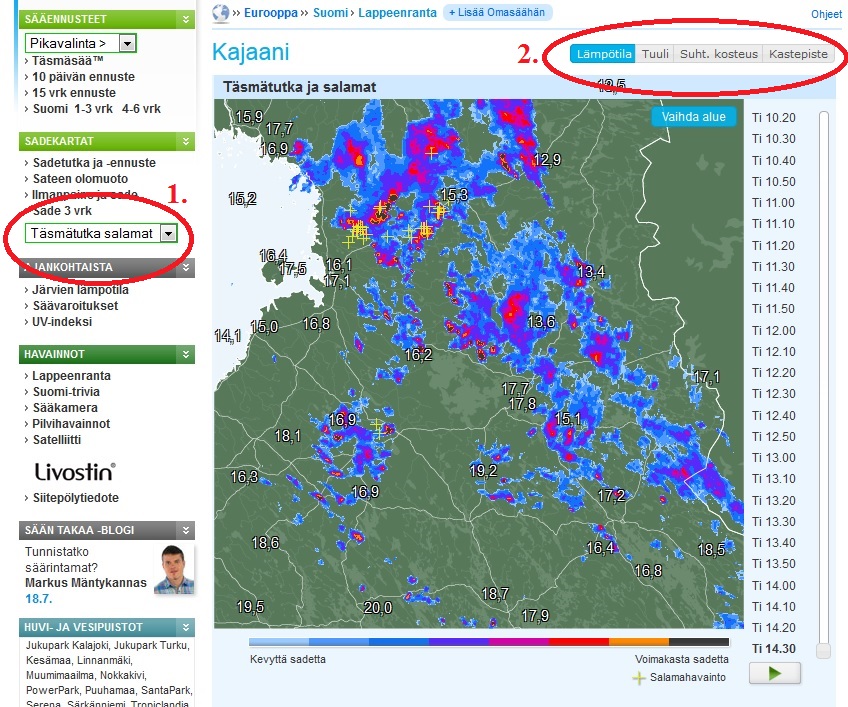The width and height of the screenshot is (848, 707).
Task: Click the Vaihda alue button
Action: pos(693,117)
